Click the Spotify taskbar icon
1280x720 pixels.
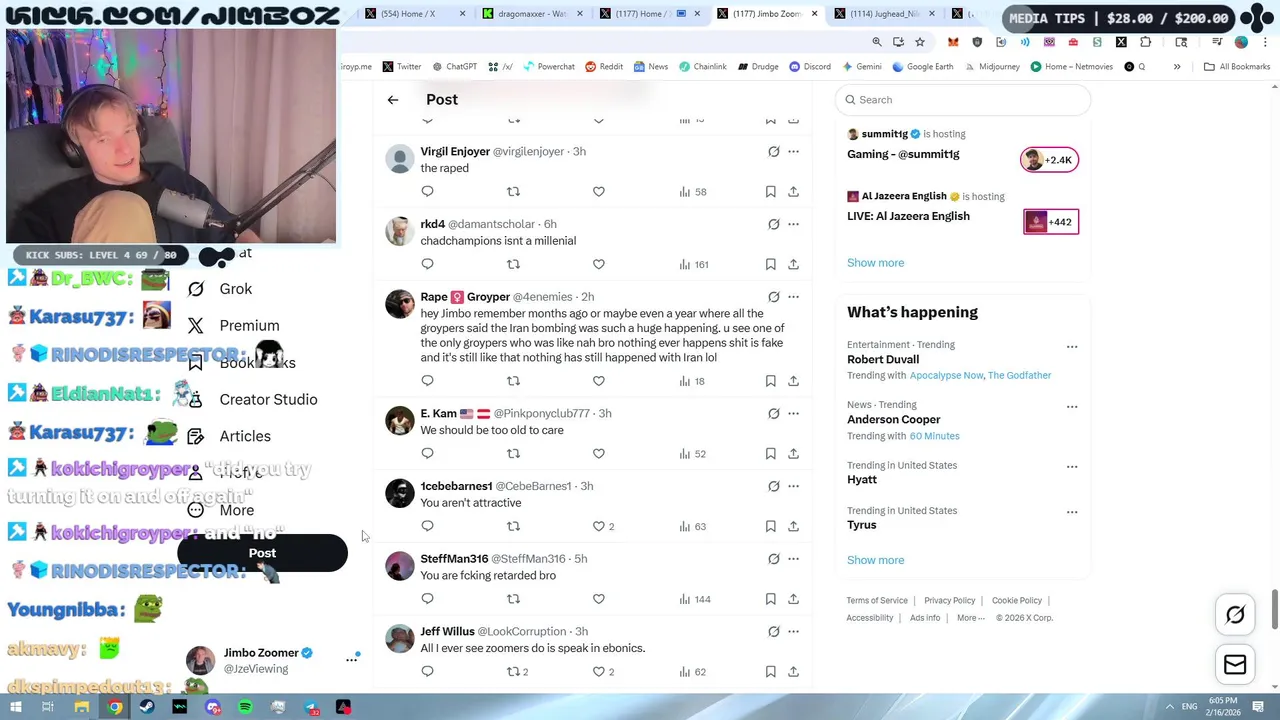tap(245, 707)
